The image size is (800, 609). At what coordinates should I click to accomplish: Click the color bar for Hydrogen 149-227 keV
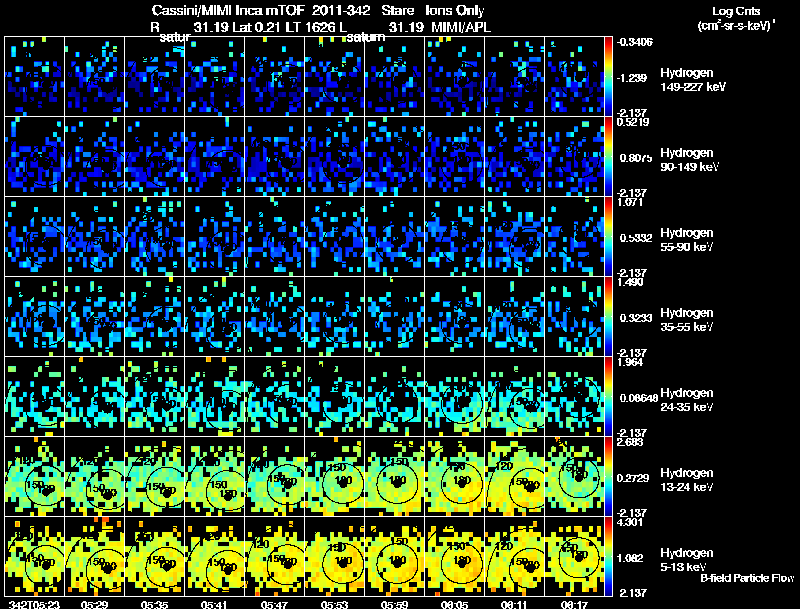click(x=609, y=77)
